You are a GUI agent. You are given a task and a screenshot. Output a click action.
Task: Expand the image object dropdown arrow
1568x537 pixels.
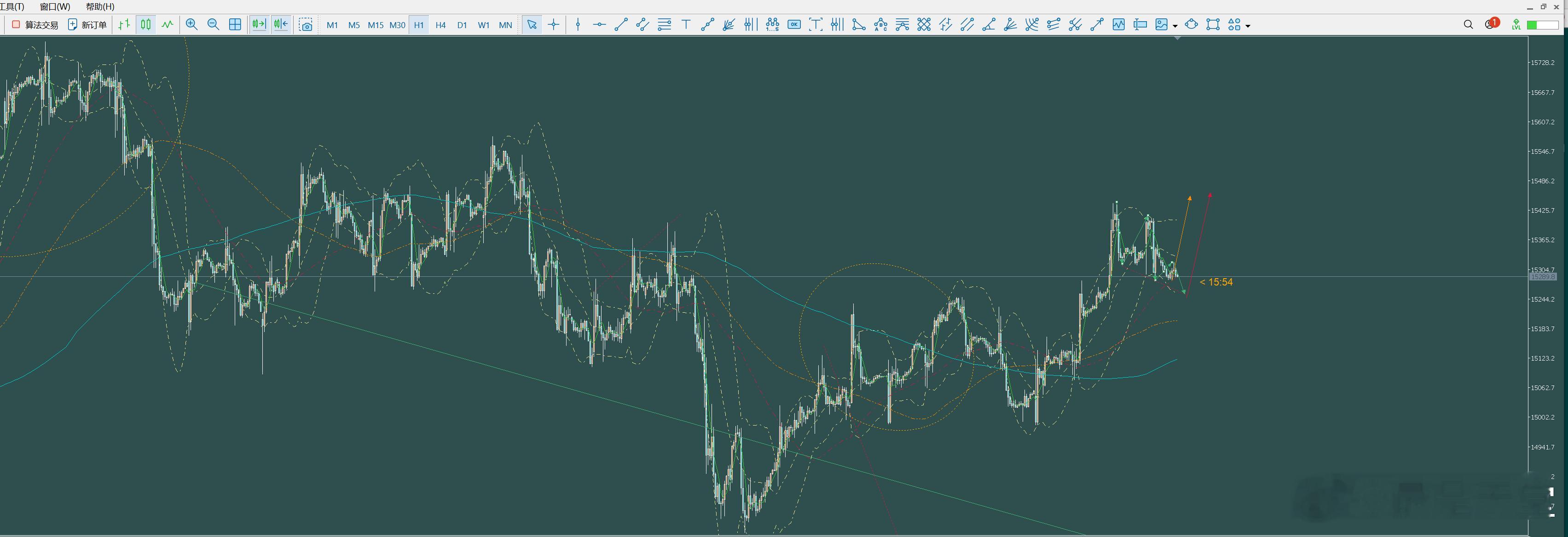point(1175,26)
